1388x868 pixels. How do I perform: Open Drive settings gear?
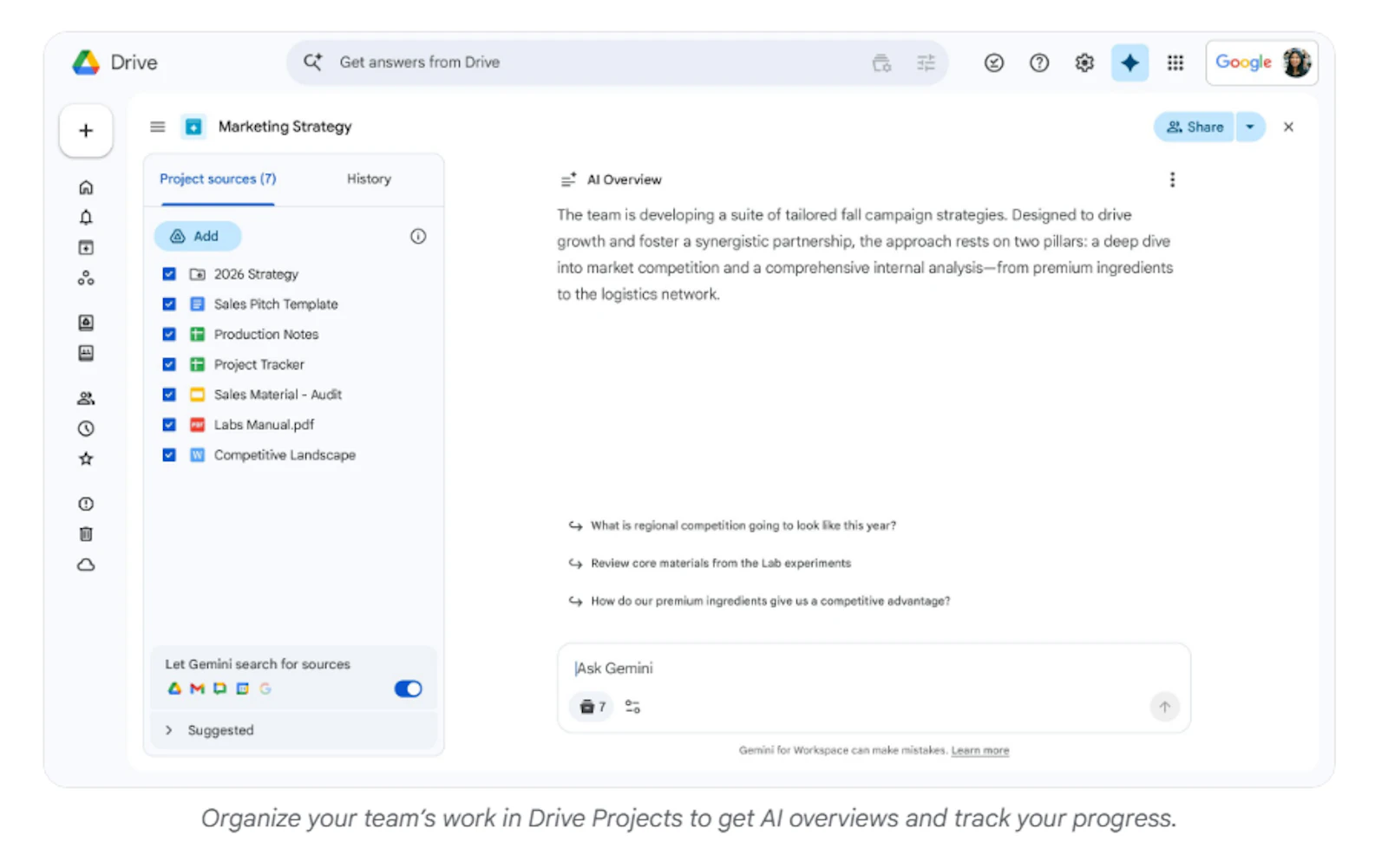[1084, 62]
